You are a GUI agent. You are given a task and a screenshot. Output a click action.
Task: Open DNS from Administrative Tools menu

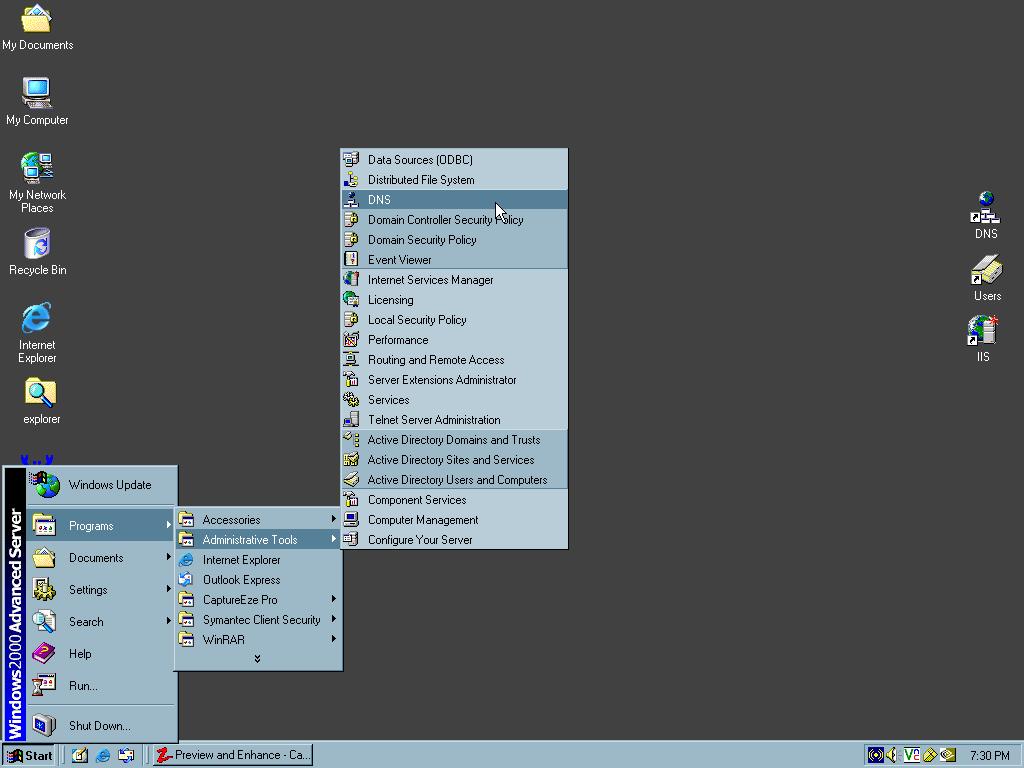click(x=455, y=200)
